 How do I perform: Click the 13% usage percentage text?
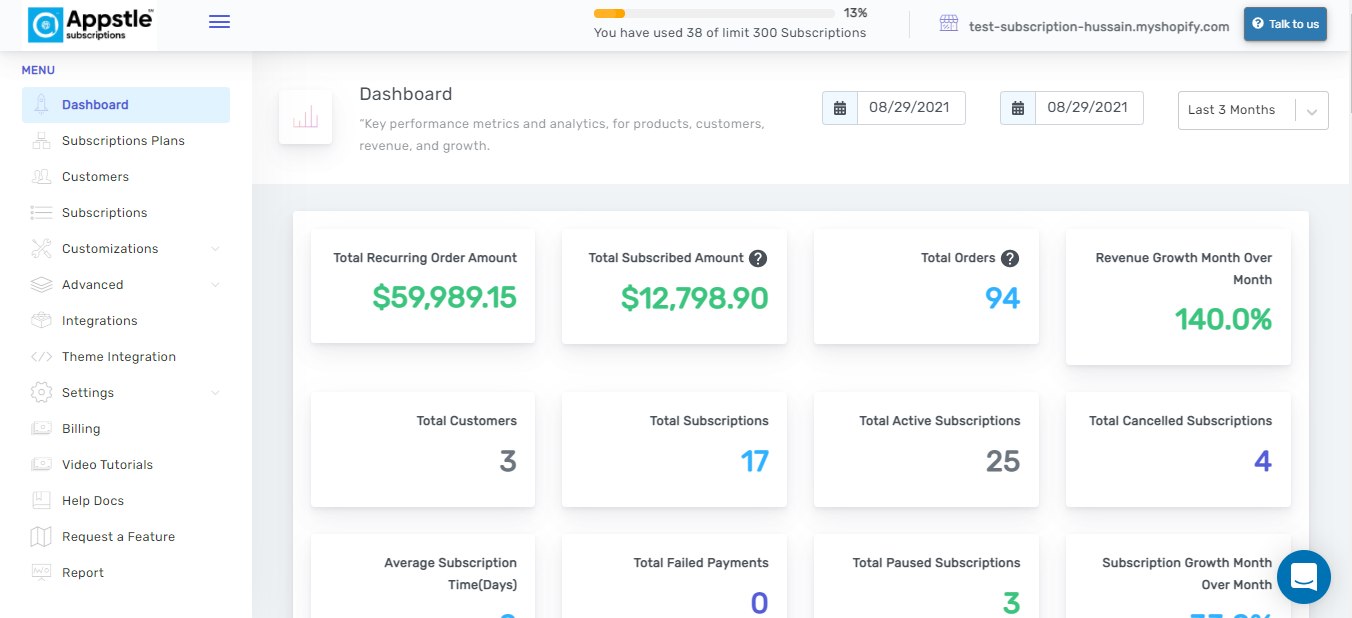click(x=855, y=13)
